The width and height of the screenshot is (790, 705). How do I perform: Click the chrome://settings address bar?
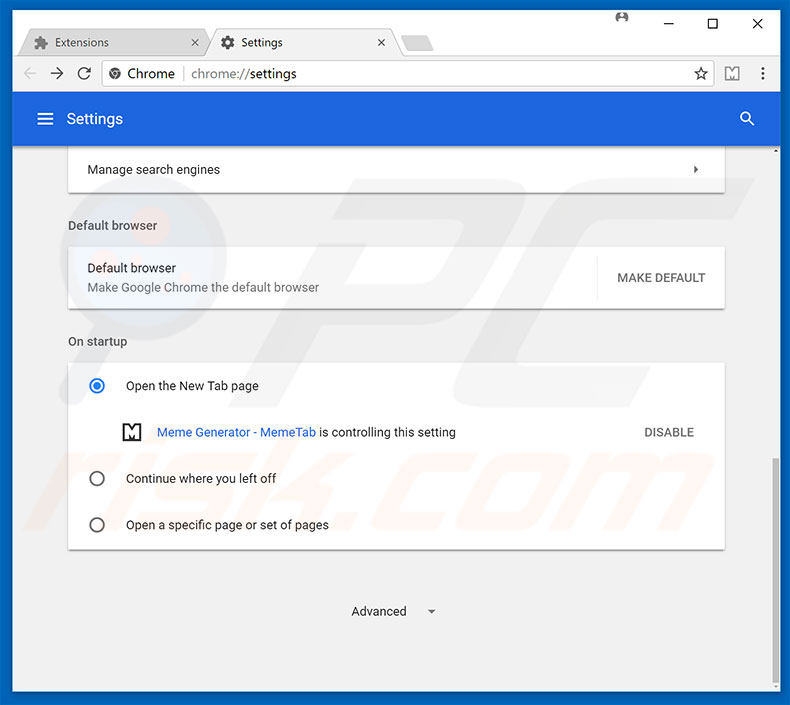pyautogui.click(x=408, y=74)
